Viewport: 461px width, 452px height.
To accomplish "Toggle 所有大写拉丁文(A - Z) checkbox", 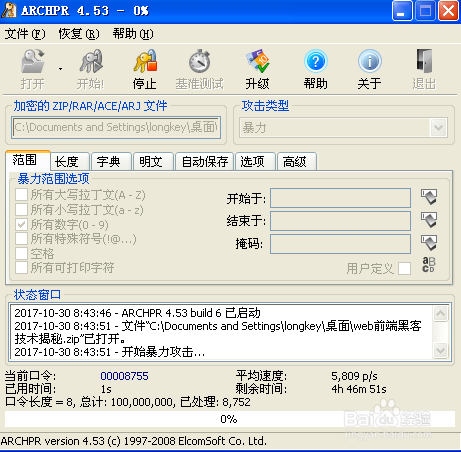I will pos(21,194).
